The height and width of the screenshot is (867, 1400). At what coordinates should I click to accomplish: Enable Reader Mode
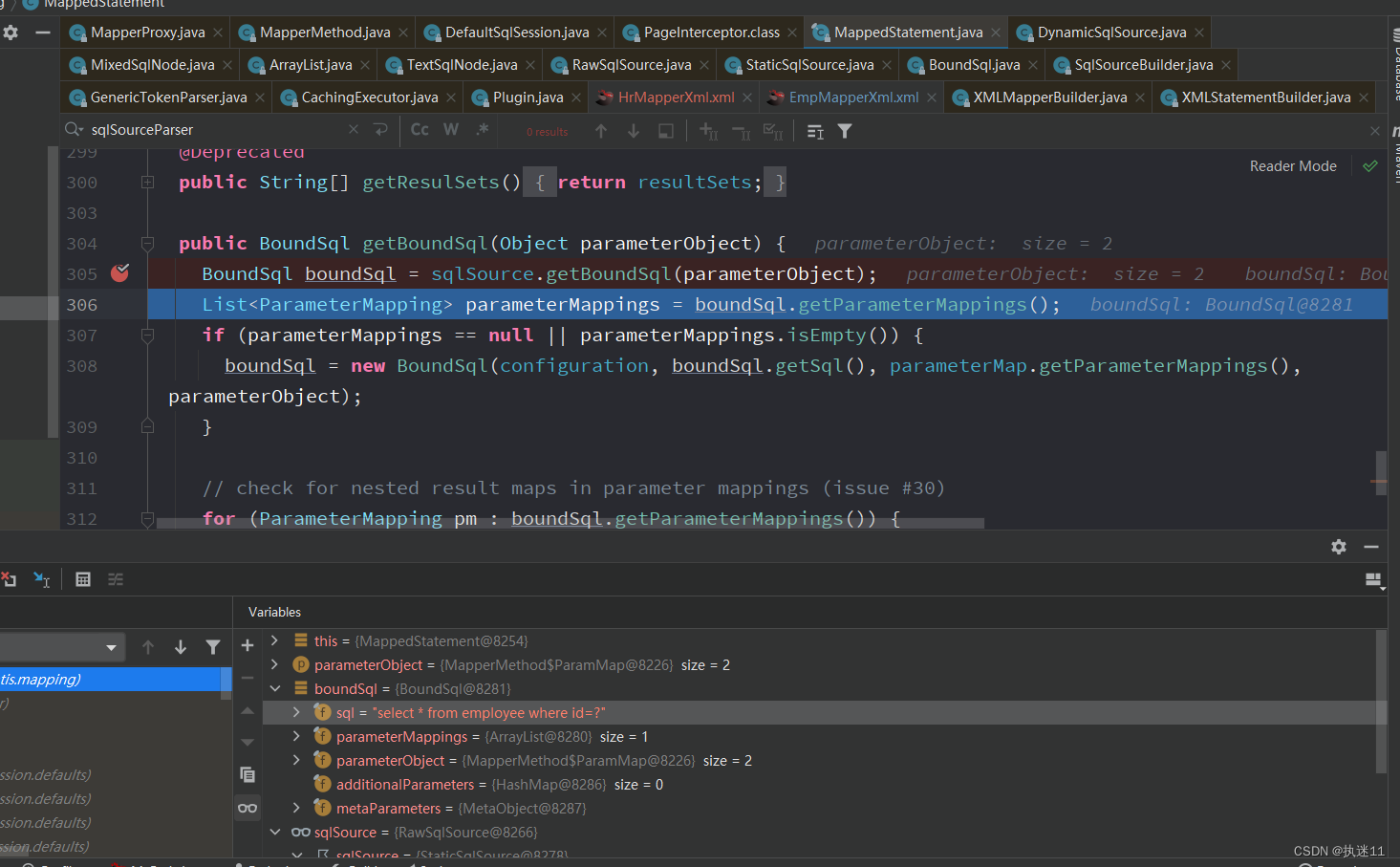click(1293, 166)
